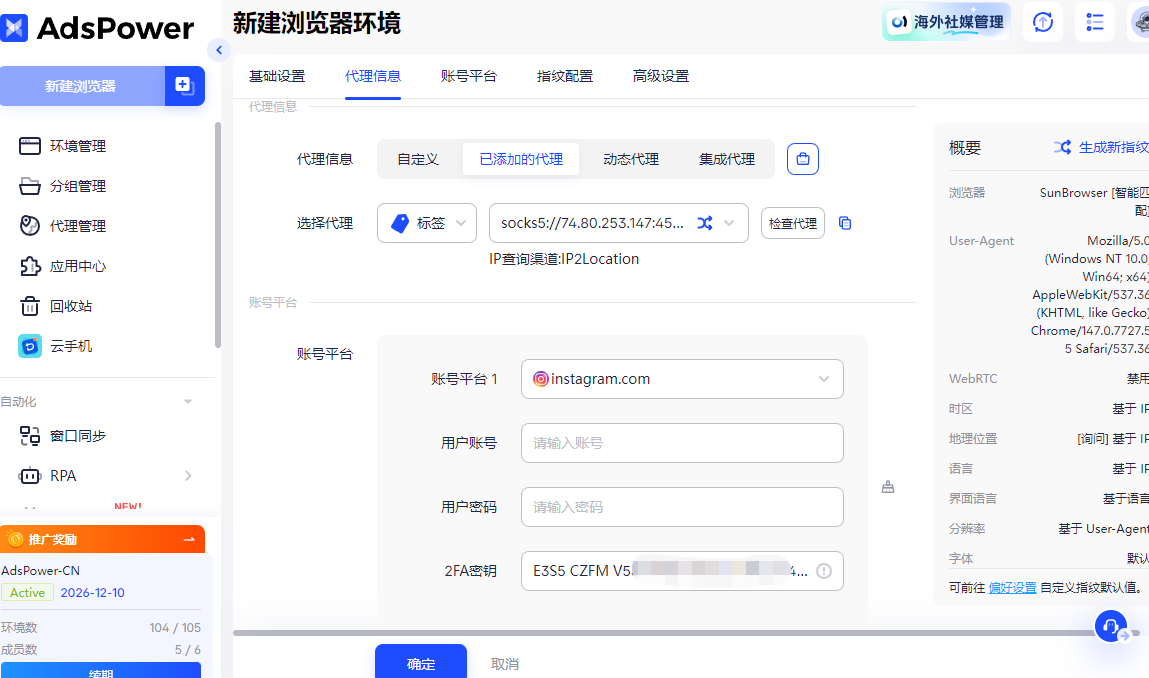Image resolution: width=1149 pixels, height=678 pixels.
Task: Switch to the 代理信息 tab
Action: [x=373, y=76]
